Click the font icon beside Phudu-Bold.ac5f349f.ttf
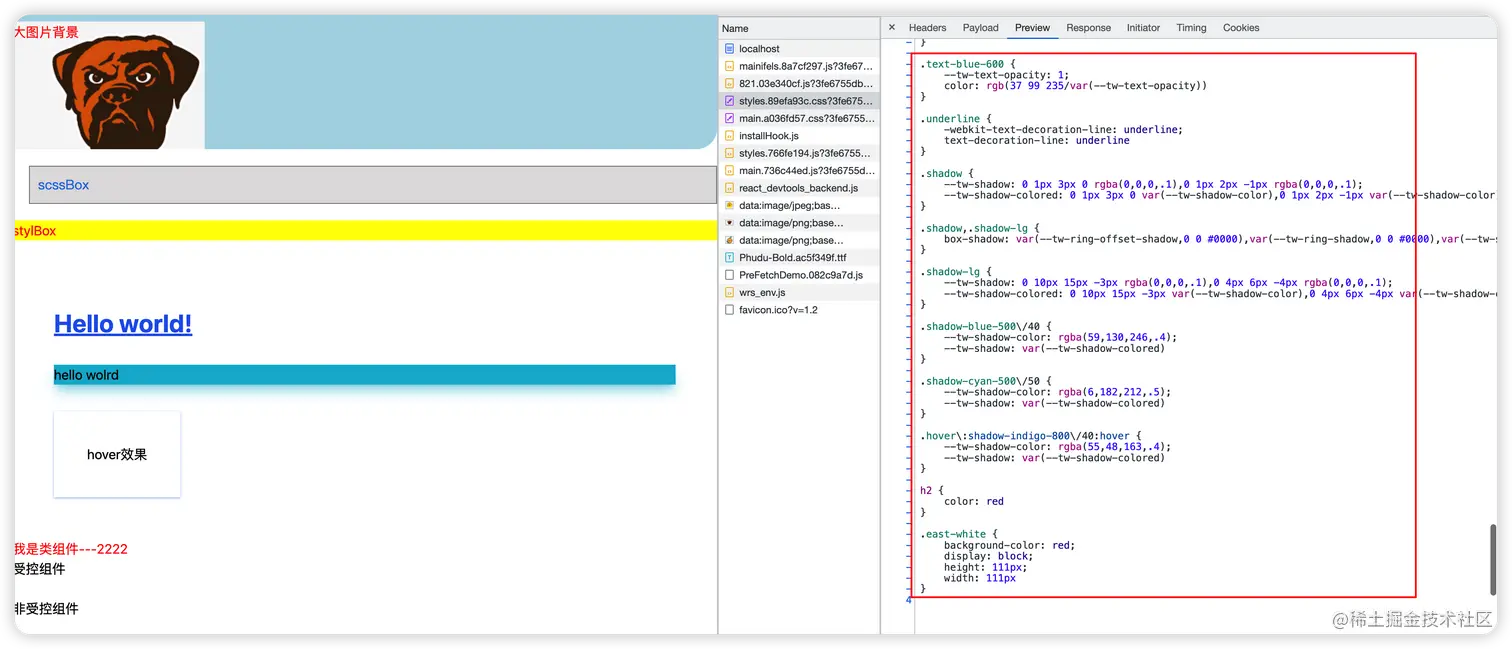The height and width of the screenshot is (649, 1512). (729, 258)
